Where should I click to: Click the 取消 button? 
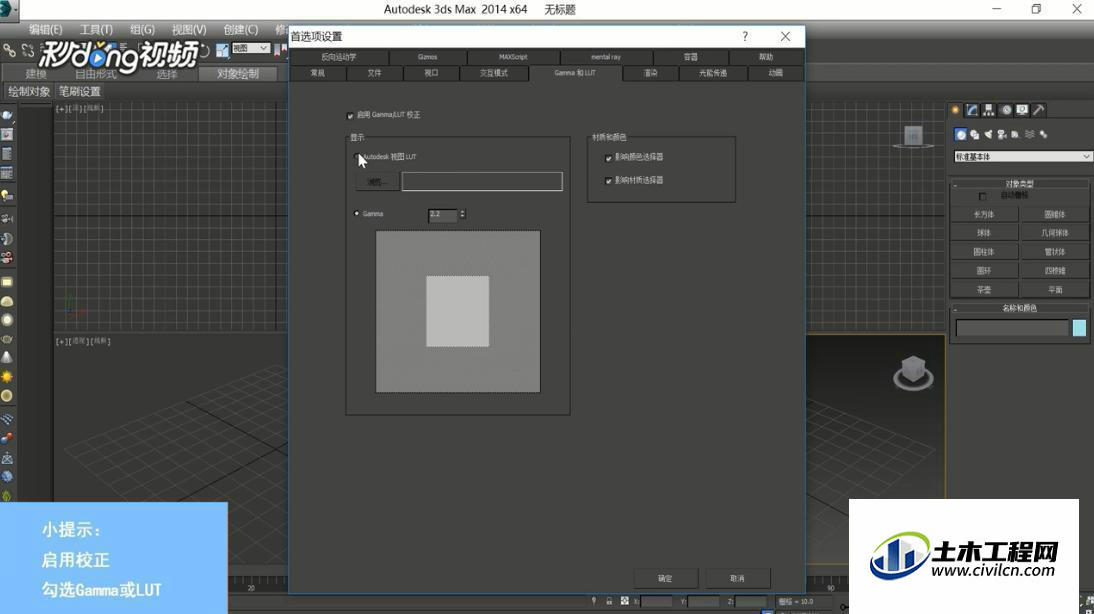coord(737,578)
